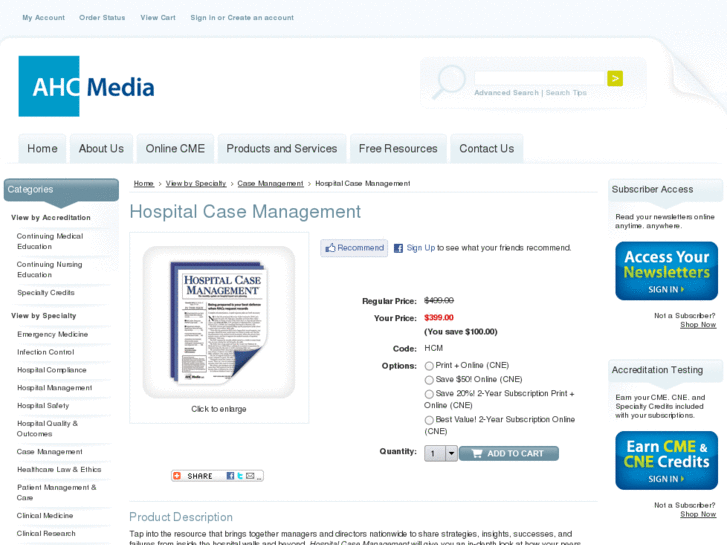727x545 pixels.
Task: Click the Add to Cart button
Action: pos(509,453)
